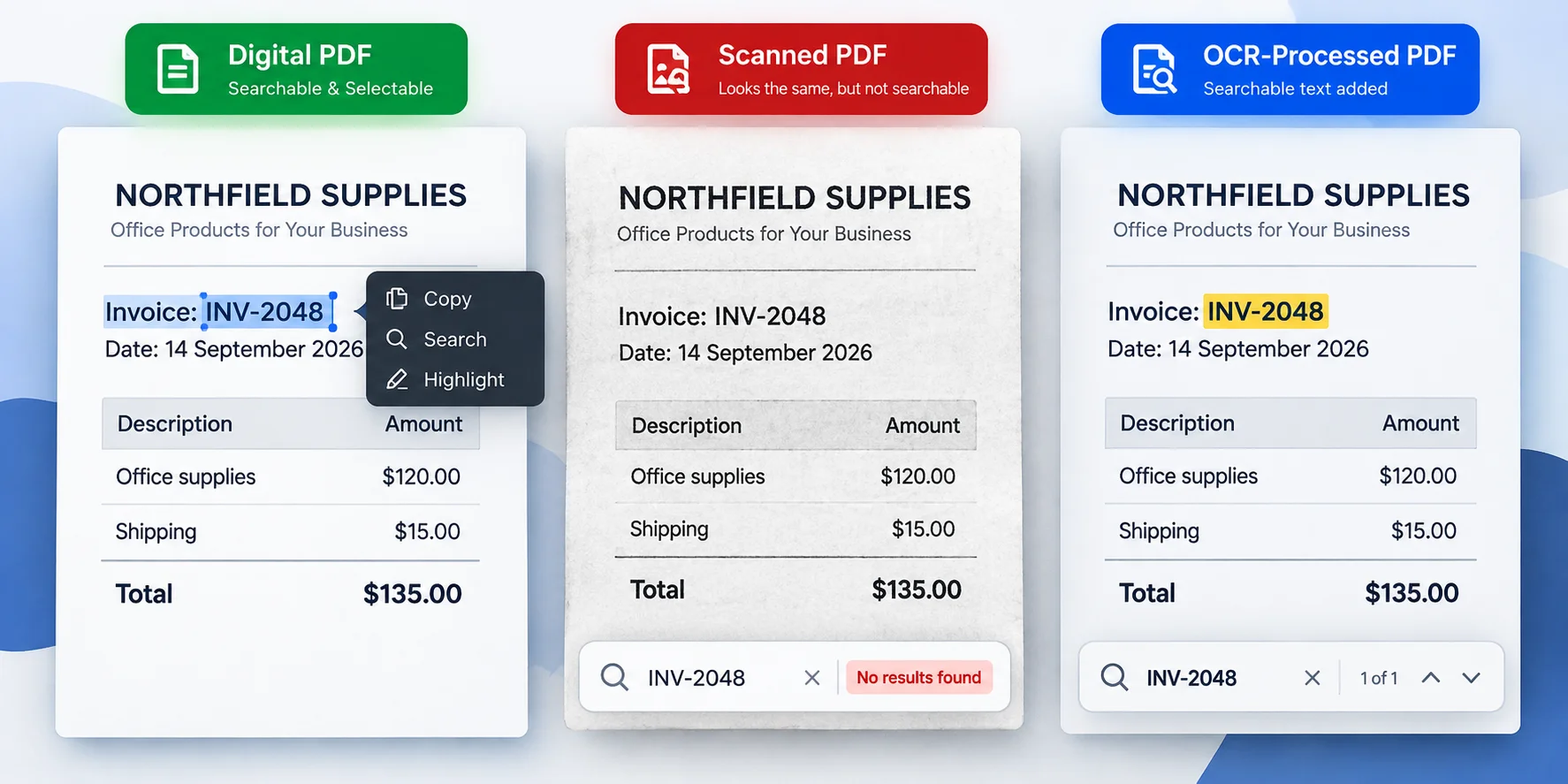This screenshot has height=784, width=1568.
Task: Click "Shipping" in the OCR-Processed PDF table
Action: 1159,531
